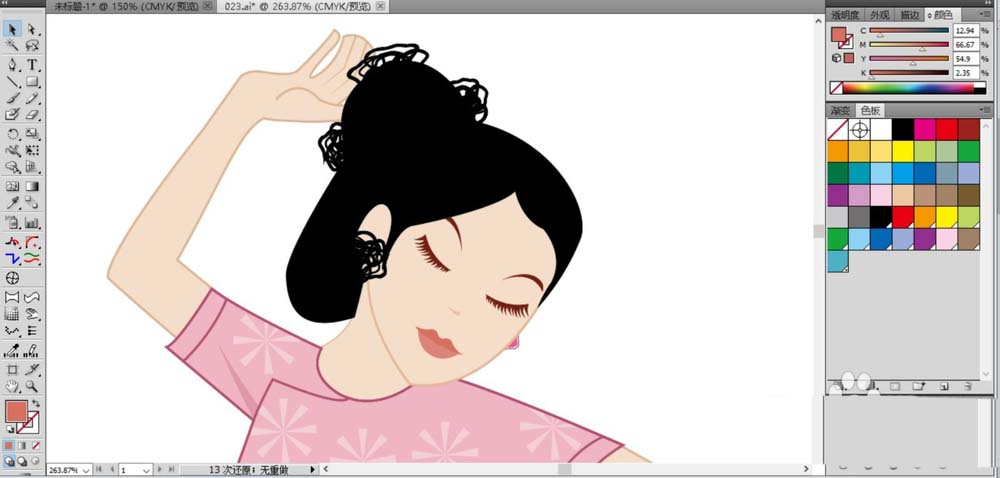Click the Magenta slider
1000x478 pixels.
click(909, 45)
